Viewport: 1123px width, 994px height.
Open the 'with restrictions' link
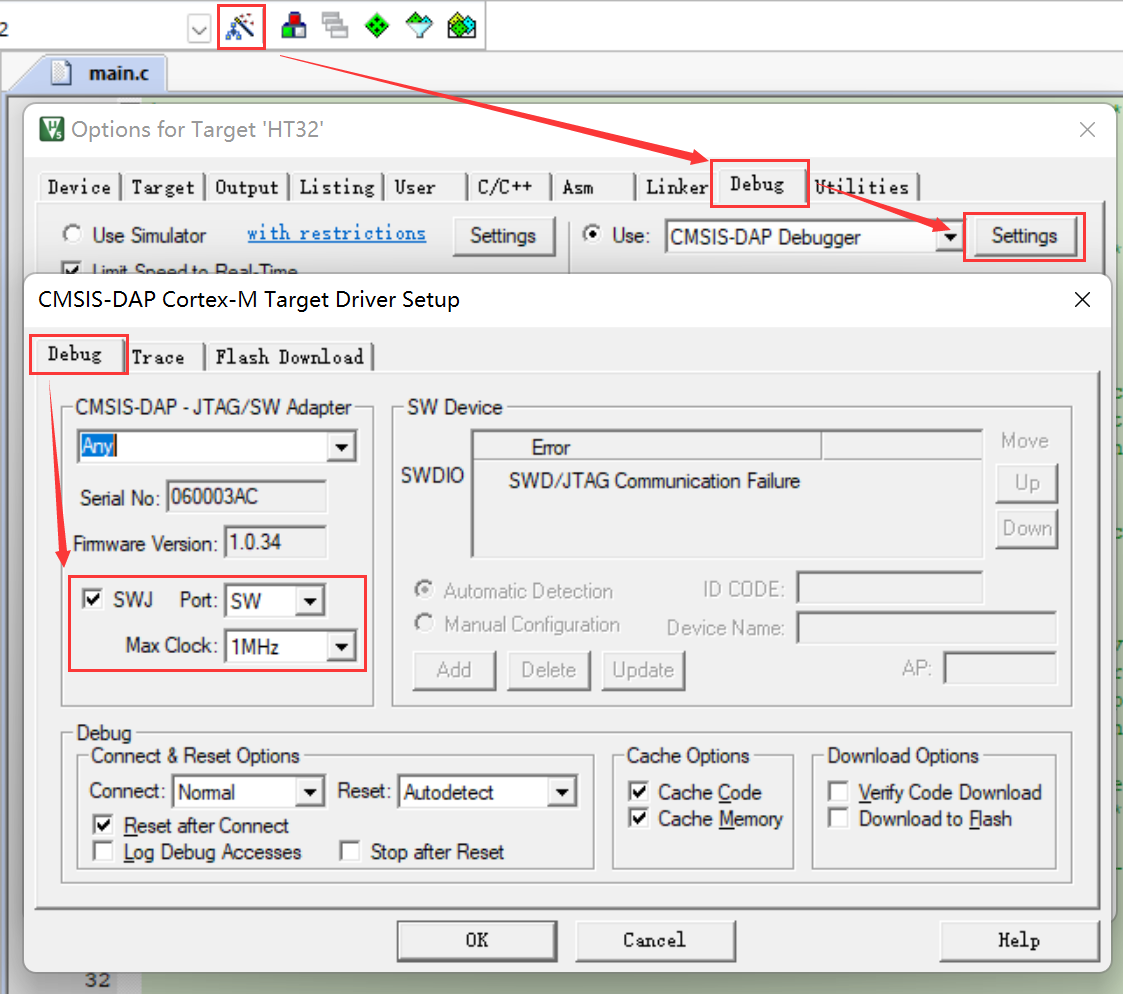coord(336,233)
